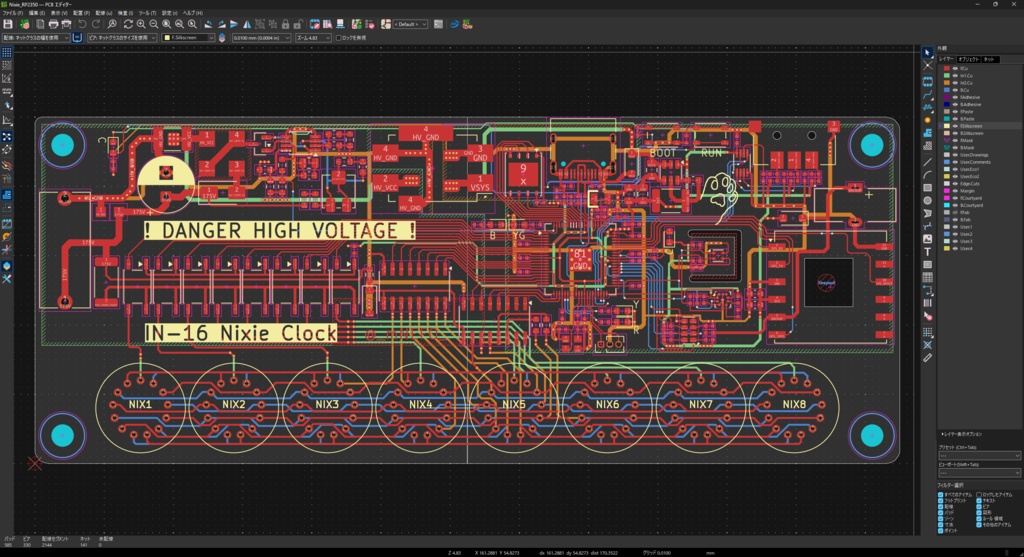Click the Print icon
Viewport: 1024px width, 557px height.
pyautogui.click(x=54, y=24)
